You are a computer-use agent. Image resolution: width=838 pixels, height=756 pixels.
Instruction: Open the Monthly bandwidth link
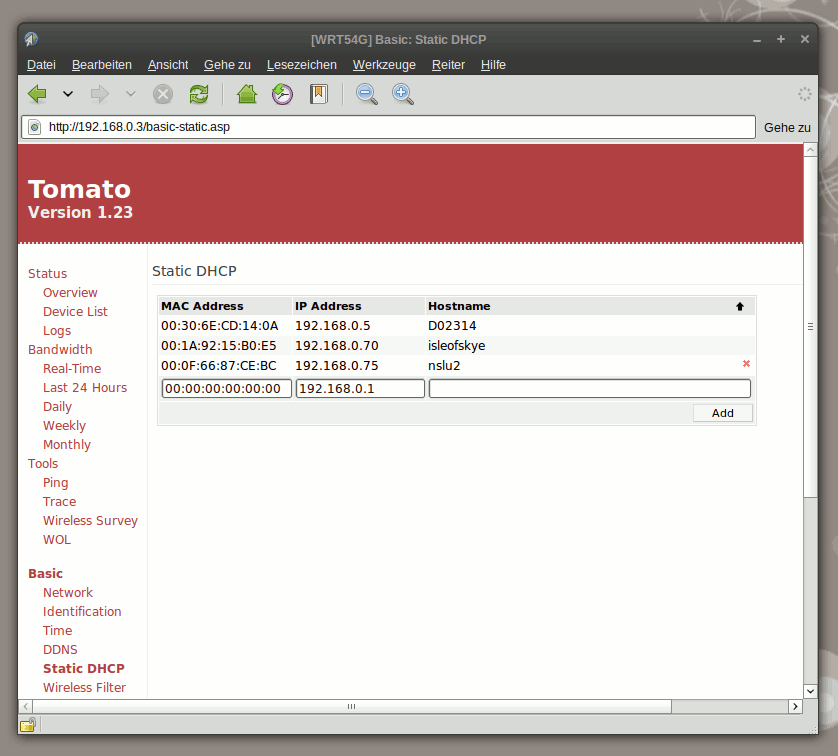point(67,445)
